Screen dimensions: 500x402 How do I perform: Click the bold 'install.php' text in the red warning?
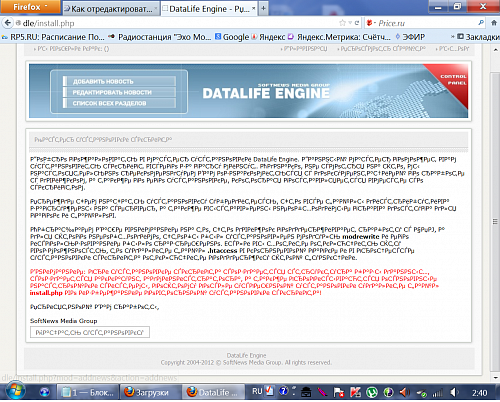tap(46, 293)
